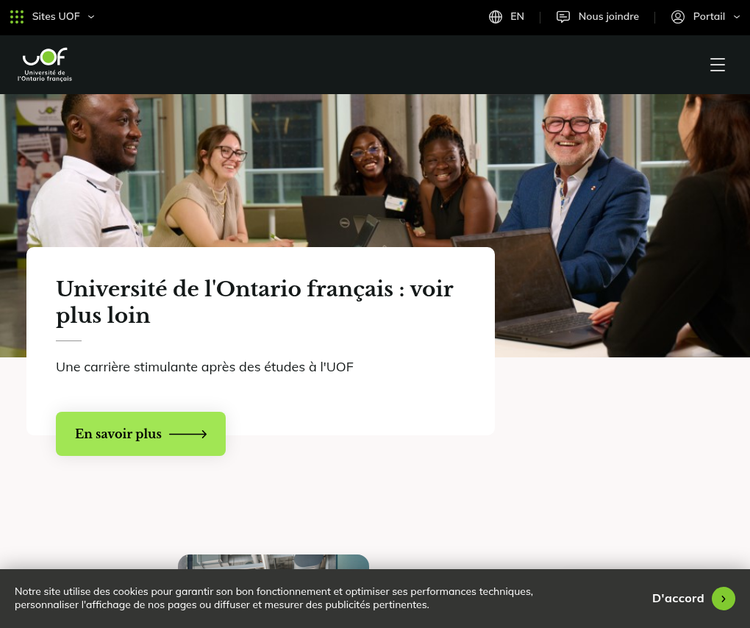This screenshot has width=750, height=628.
Task: Open the hamburger navigation menu
Action: pyautogui.click(x=717, y=65)
